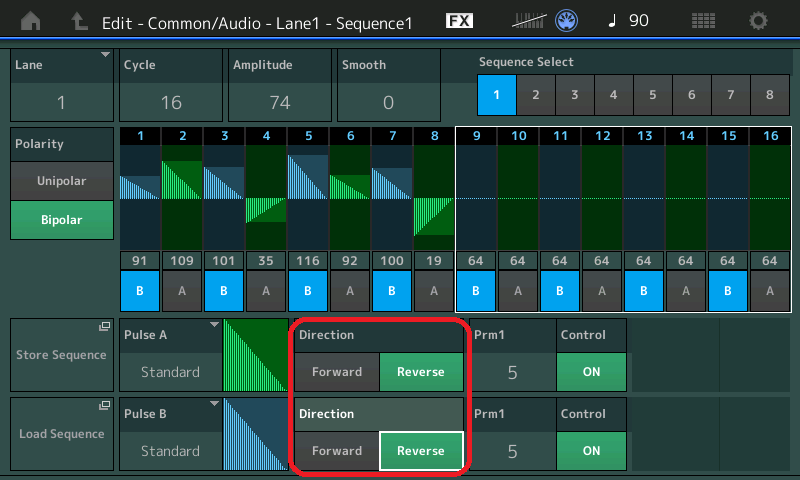Open the settings gear icon
Image resolution: width=800 pixels, height=480 pixels.
[x=759, y=21]
